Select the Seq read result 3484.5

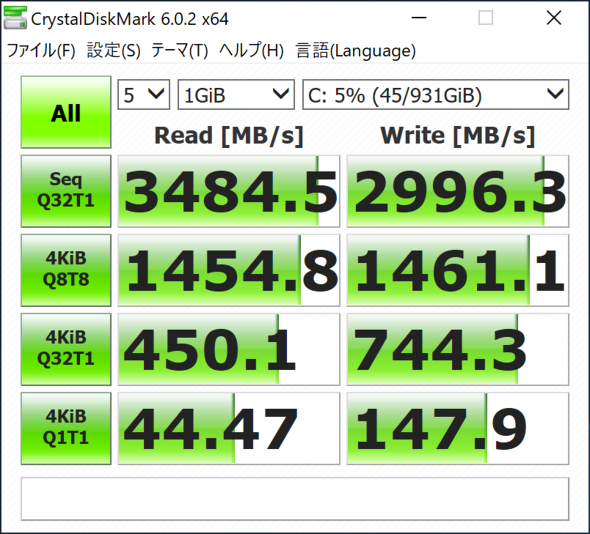[229, 191]
